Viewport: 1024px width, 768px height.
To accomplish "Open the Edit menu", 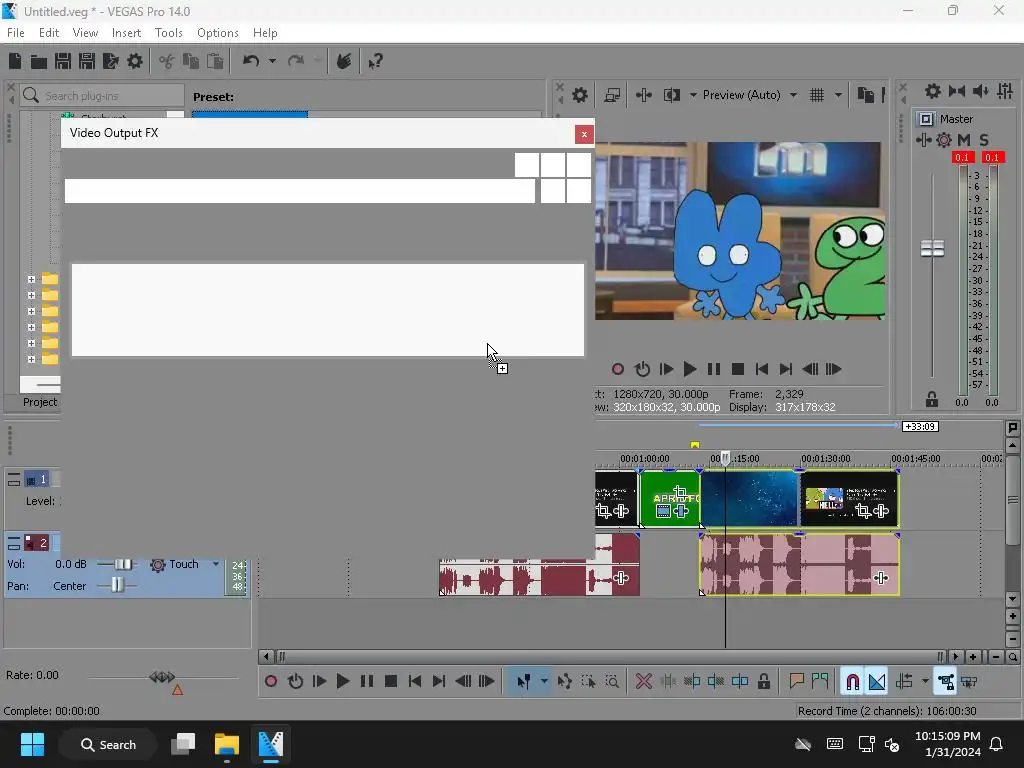I will [x=49, y=33].
